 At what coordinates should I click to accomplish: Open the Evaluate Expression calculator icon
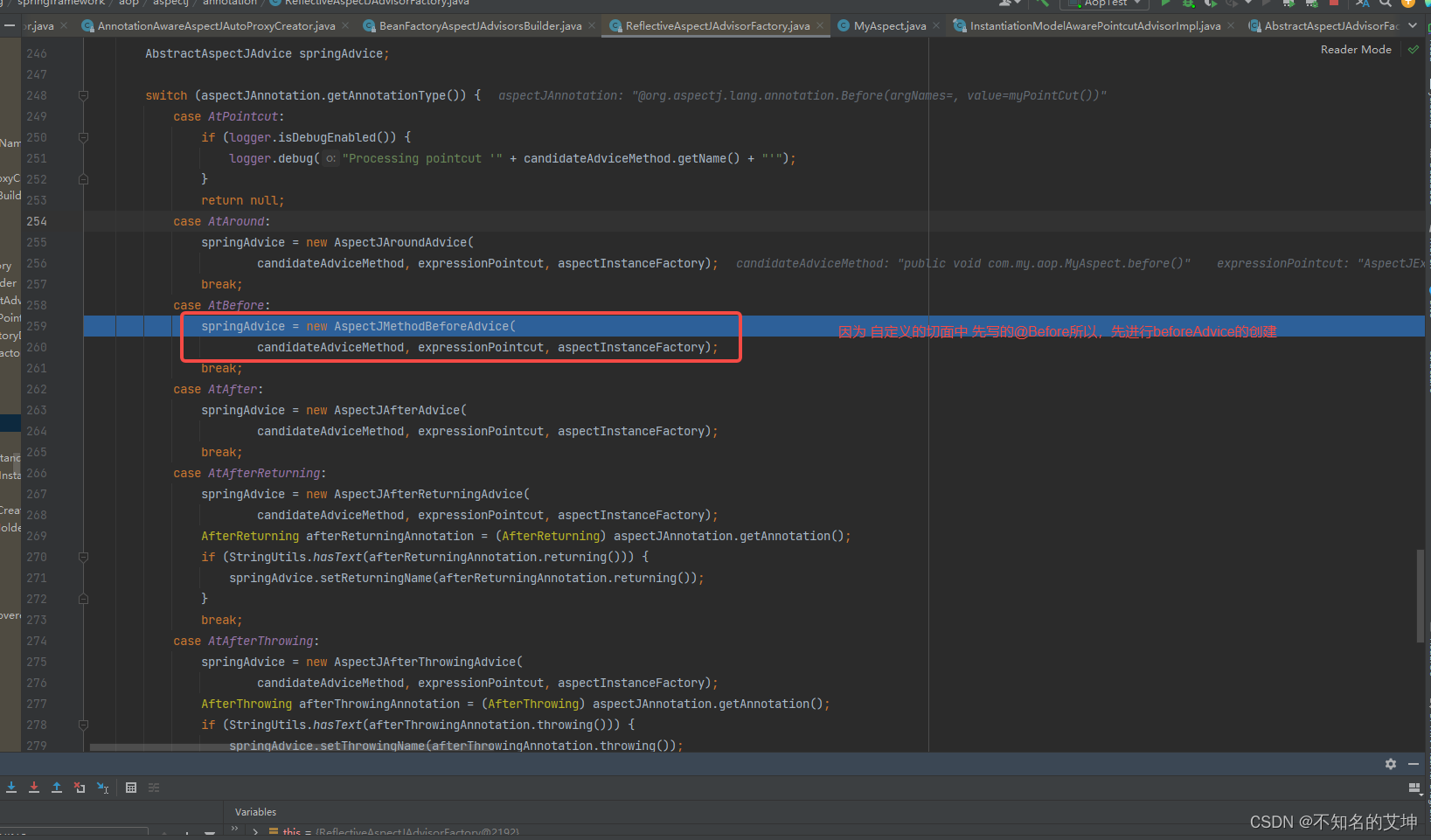[131, 788]
